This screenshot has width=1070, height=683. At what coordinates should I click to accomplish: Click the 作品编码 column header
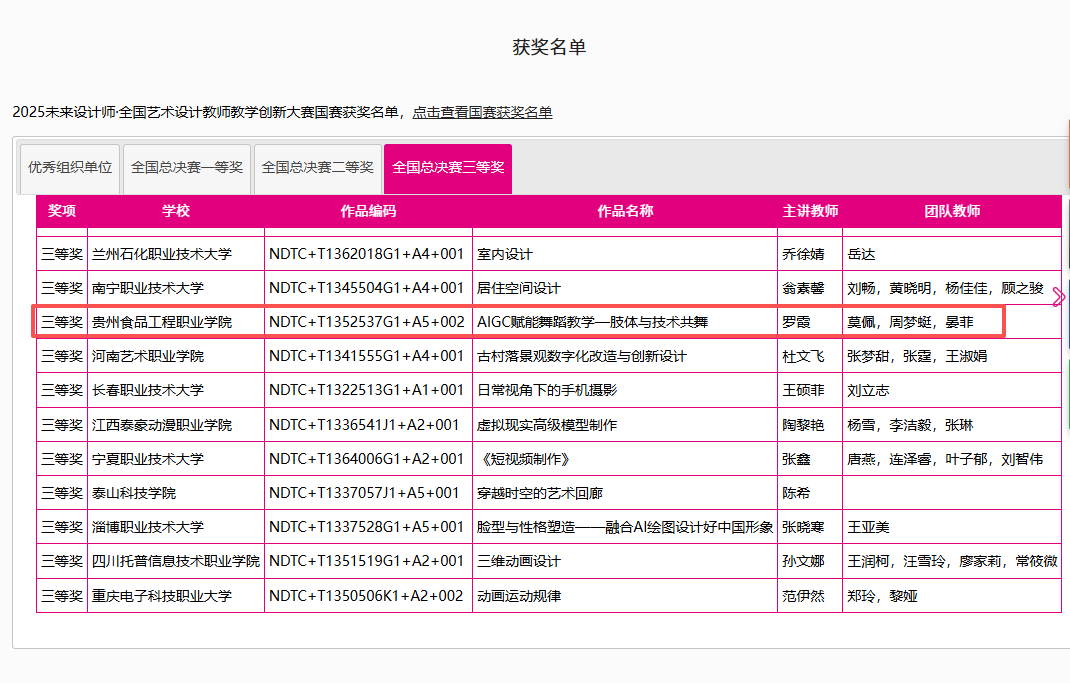pyautogui.click(x=368, y=211)
